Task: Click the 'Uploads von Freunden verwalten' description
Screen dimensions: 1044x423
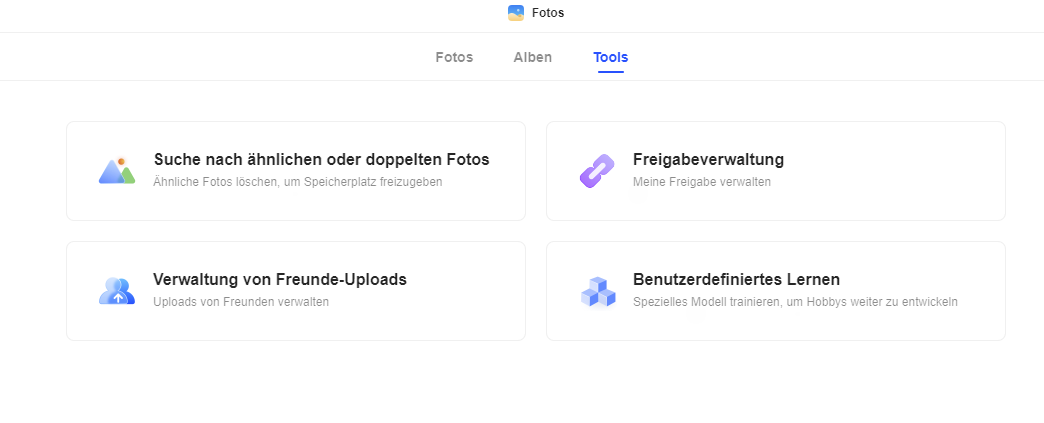Action: click(x=241, y=302)
